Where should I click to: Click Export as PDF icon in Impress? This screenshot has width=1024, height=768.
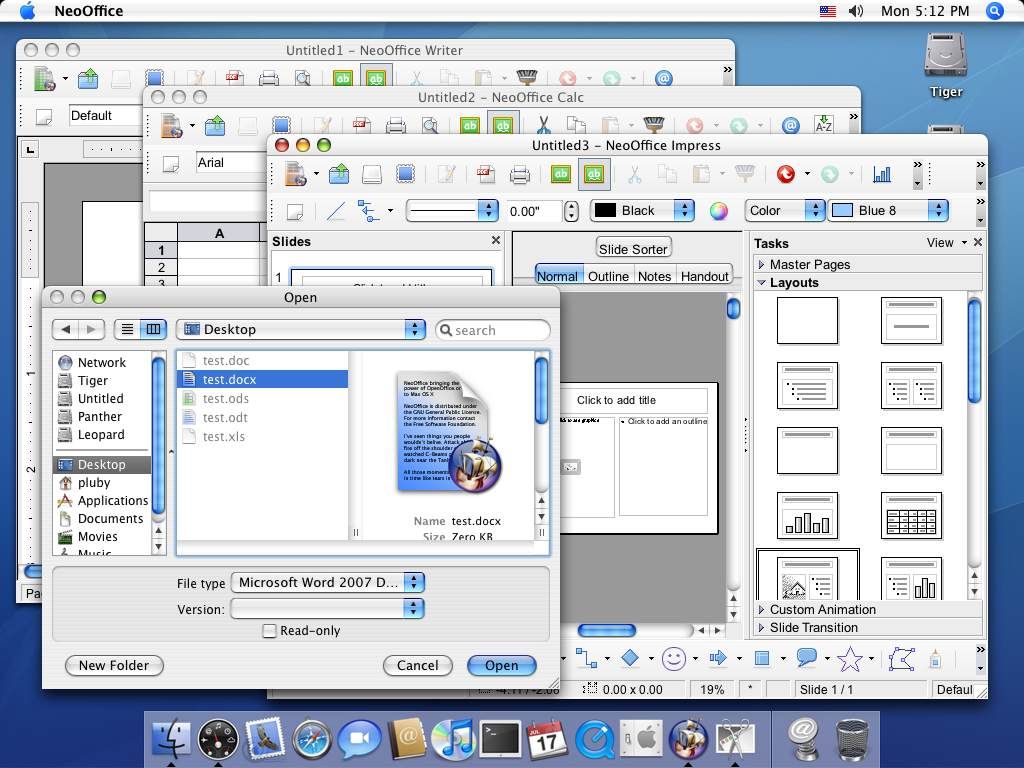[x=486, y=175]
